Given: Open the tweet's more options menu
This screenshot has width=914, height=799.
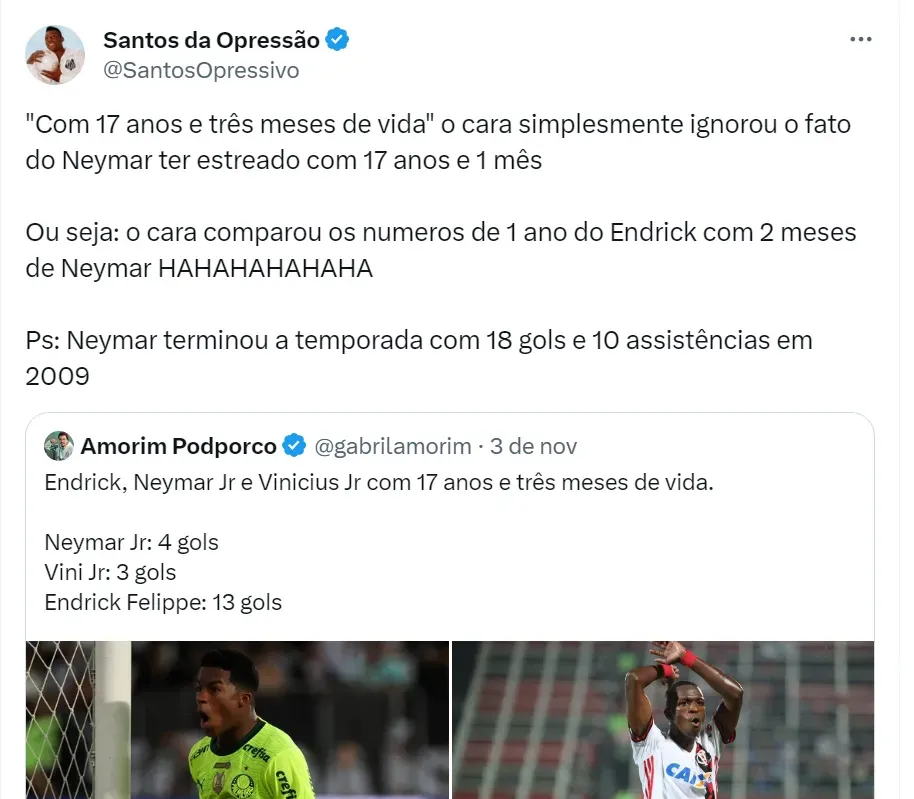Looking at the screenshot, I should [860, 39].
